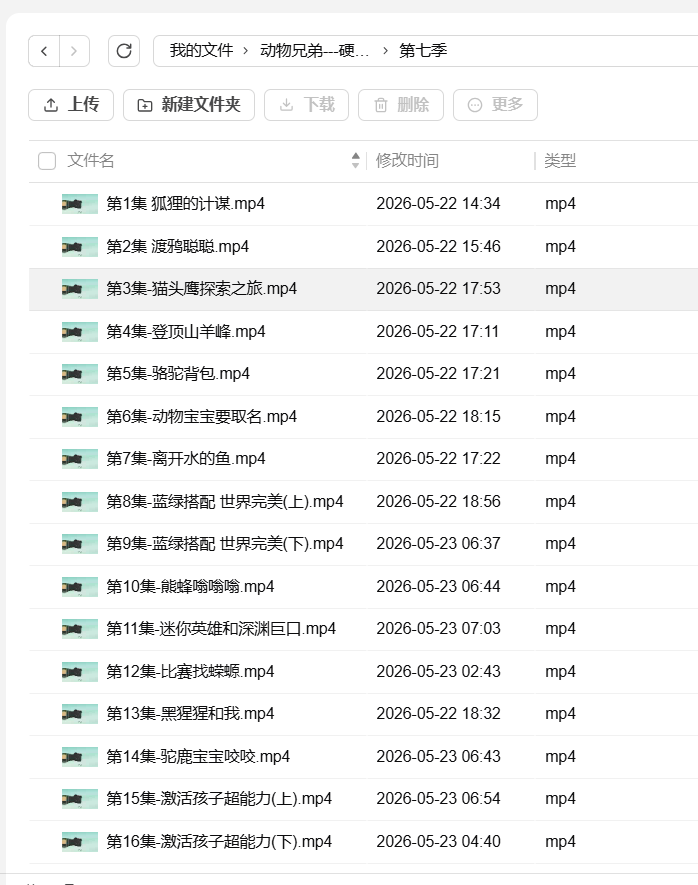
Task: Refresh the file list
Action: [x=124, y=51]
